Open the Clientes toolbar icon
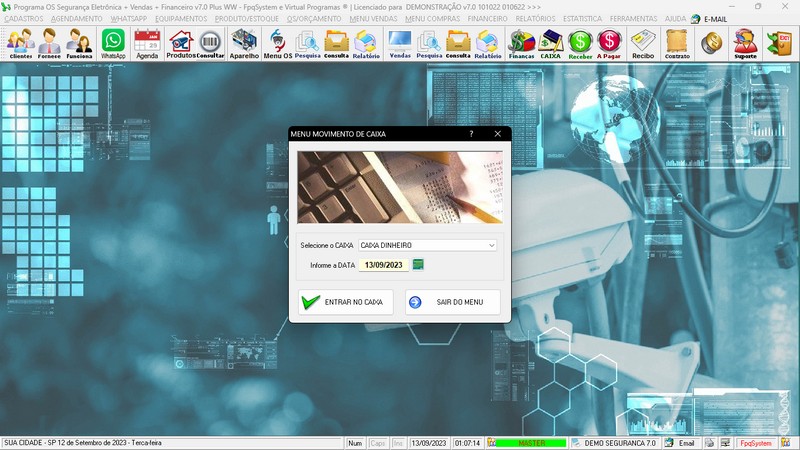Image resolution: width=800 pixels, height=450 pixels. [x=20, y=43]
